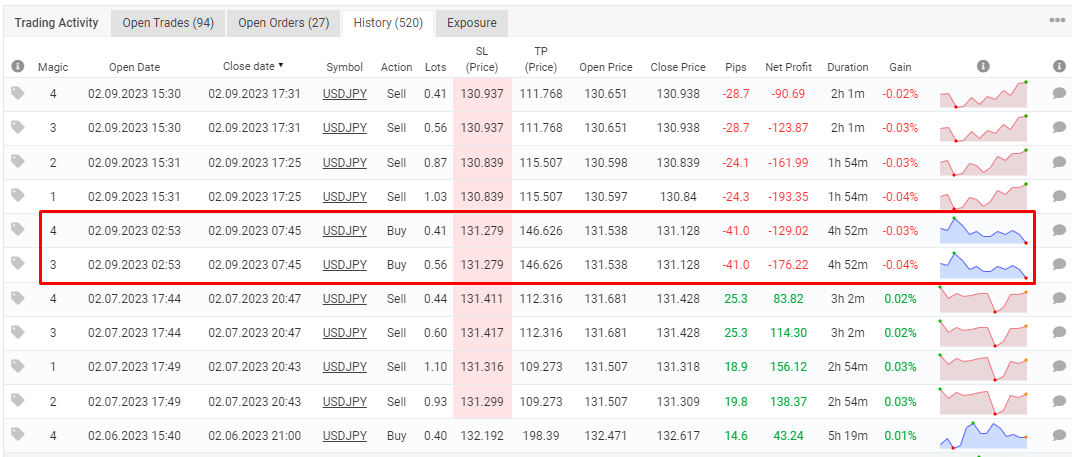Sort table by Open Date header
This screenshot has width=1072, height=457.
tap(134, 67)
